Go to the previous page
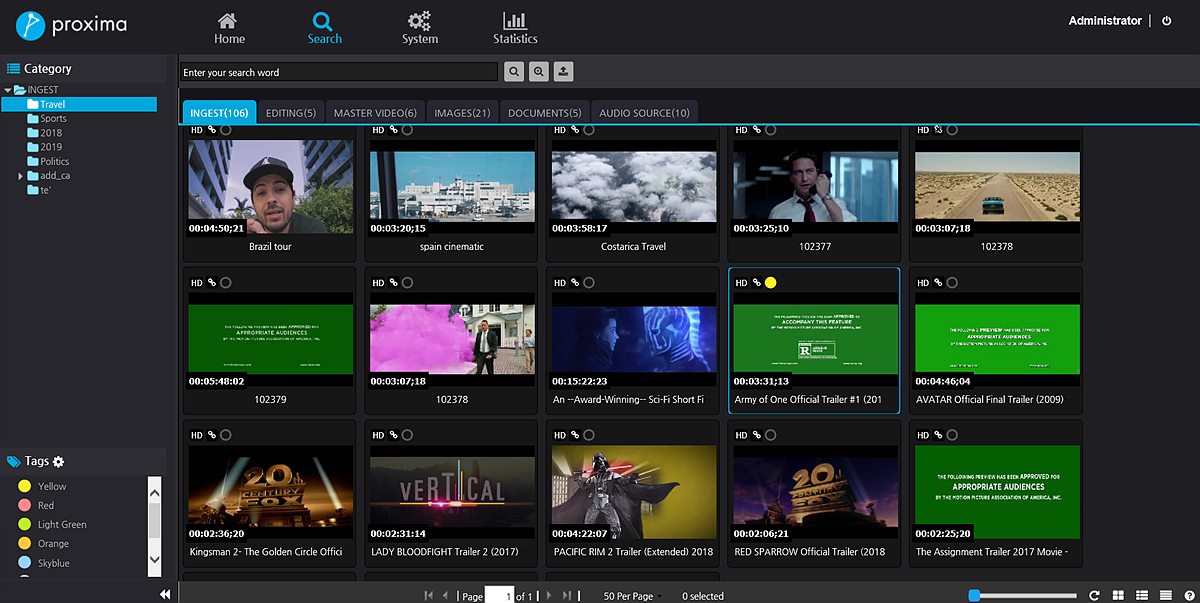The image size is (1200, 603). (x=446, y=596)
